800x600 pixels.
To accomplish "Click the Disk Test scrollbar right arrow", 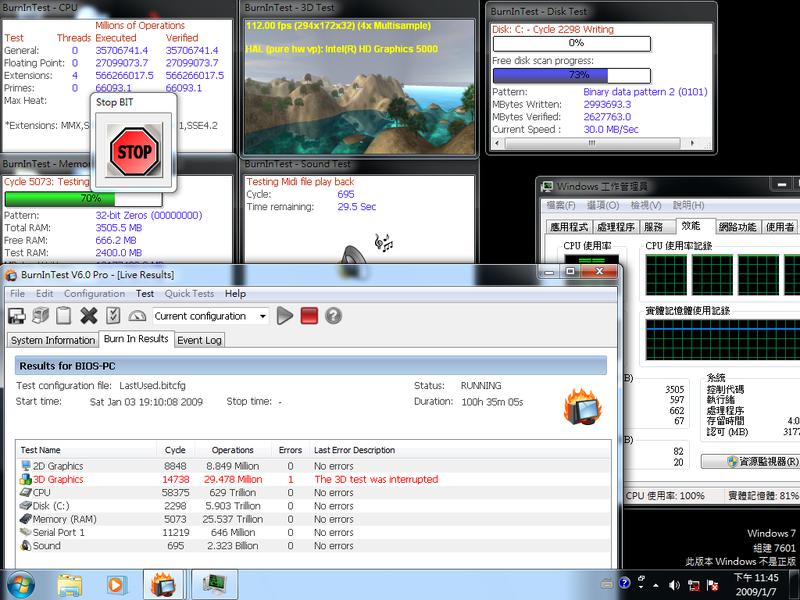I will (x=692, y=143).
